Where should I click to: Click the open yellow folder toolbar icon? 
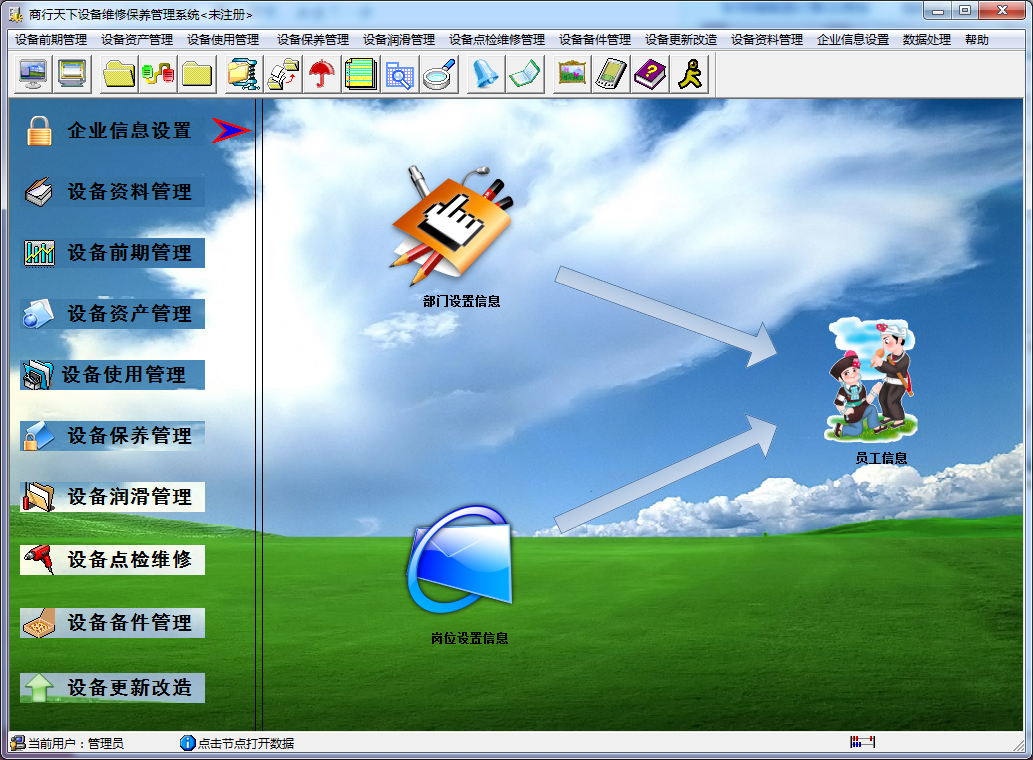tap(119, 74)
